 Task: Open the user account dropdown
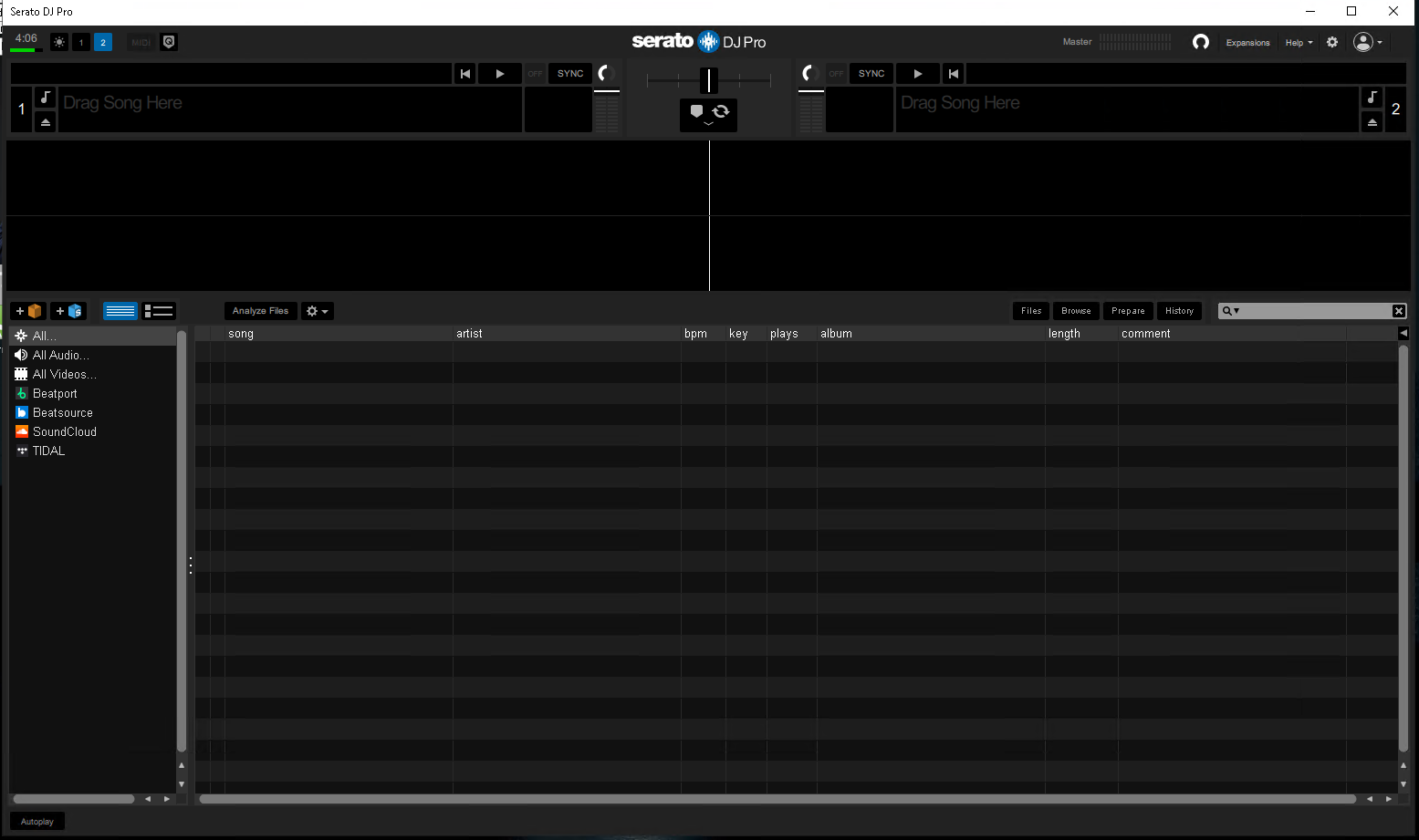point(1368,42)
